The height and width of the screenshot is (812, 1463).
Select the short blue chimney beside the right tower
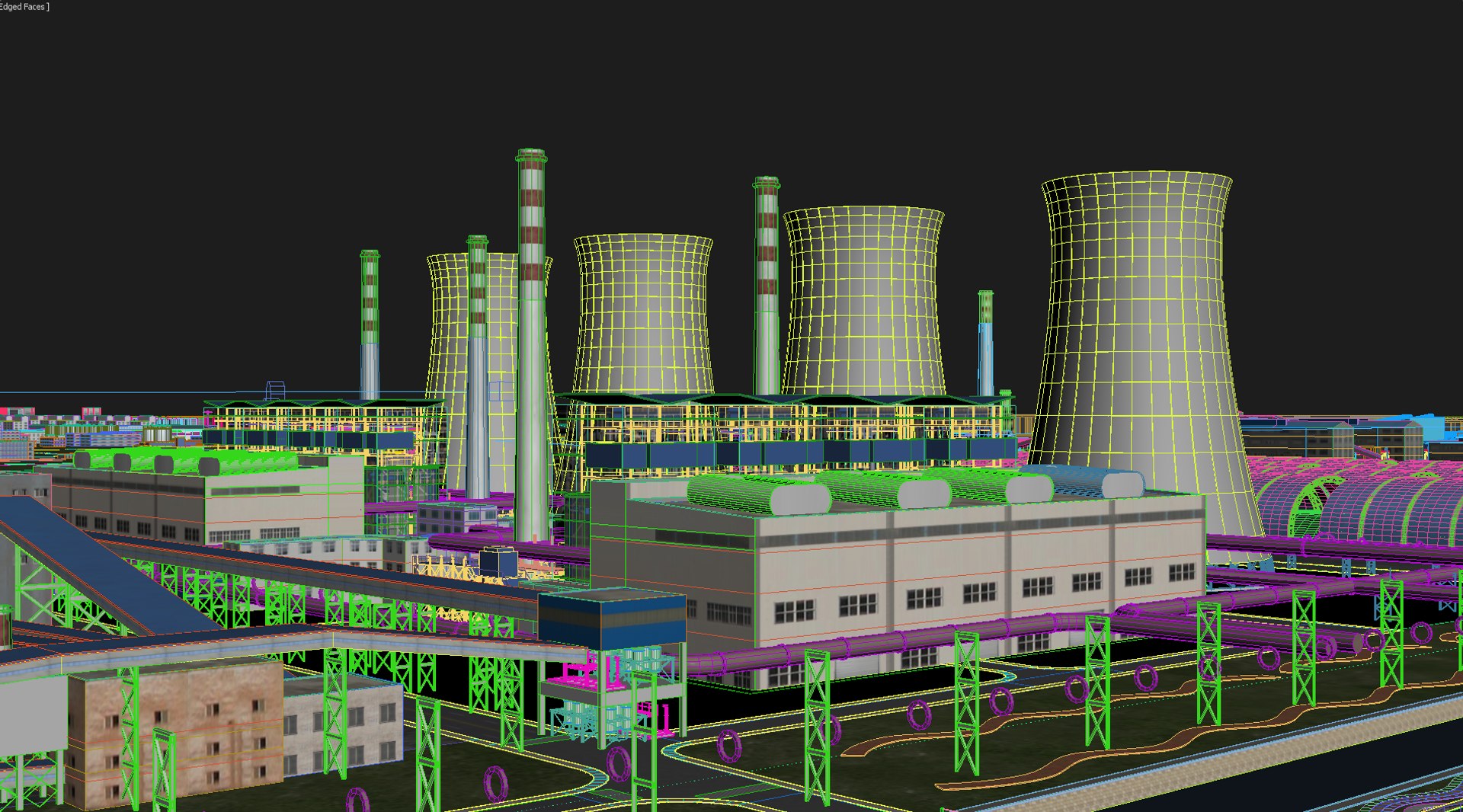(x=985, y=344)
